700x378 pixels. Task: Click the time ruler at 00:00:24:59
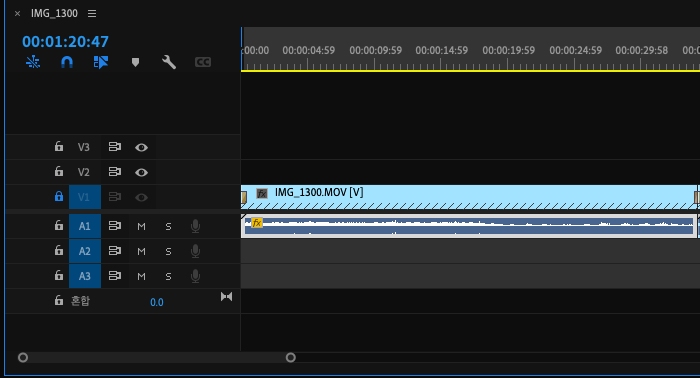coord(575,50)
